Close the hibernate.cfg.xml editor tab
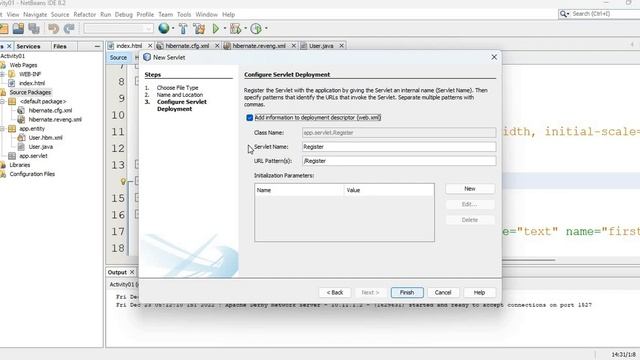The width and height of the screenshot is (640, 360). pos(217,46)
